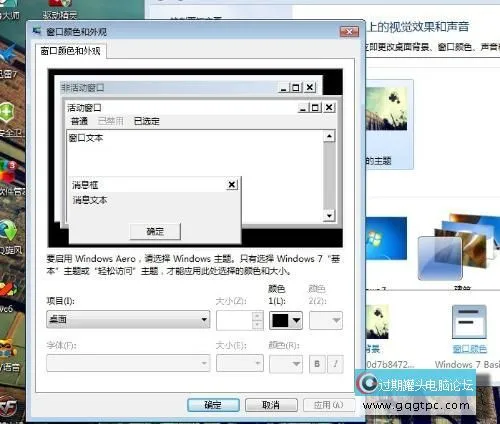Click the 窗口文本 text in preview
Viewport: 500px width, 424px height.
click(86, 138)
